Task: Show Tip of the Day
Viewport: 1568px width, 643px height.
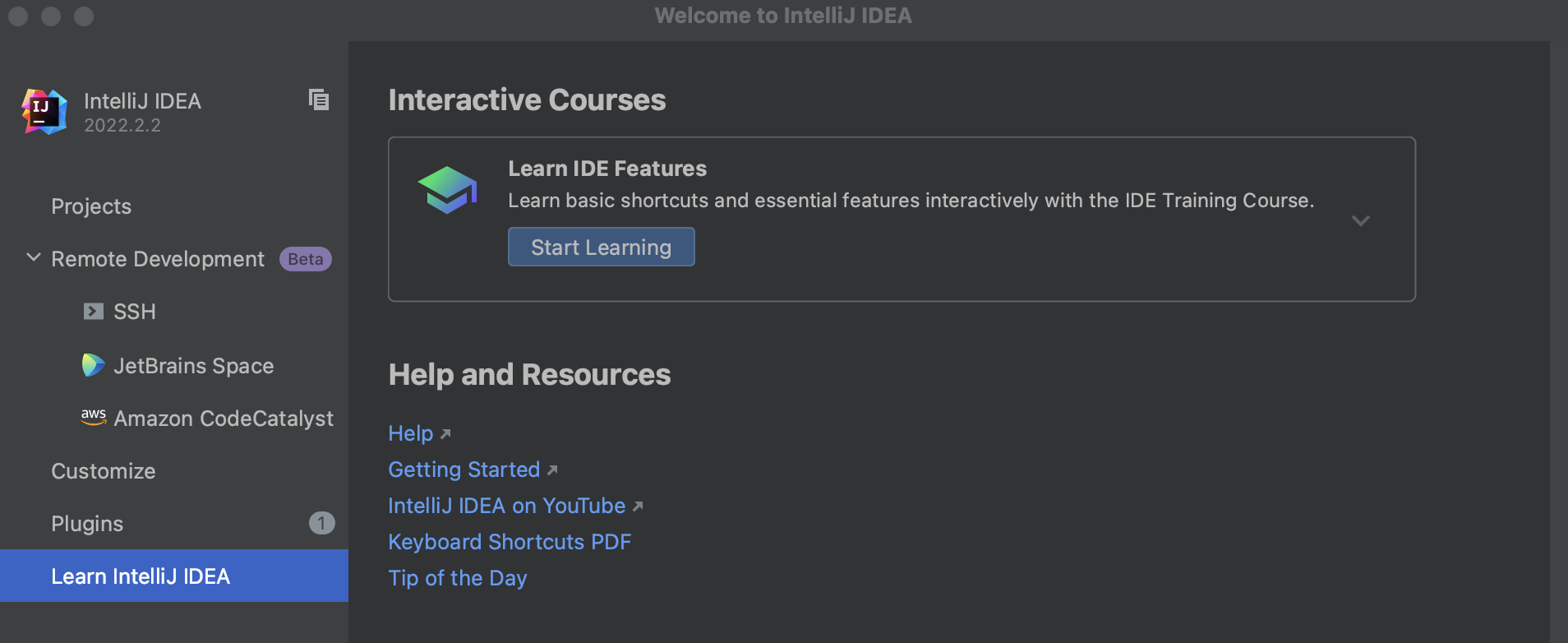Action: point(458,578)
